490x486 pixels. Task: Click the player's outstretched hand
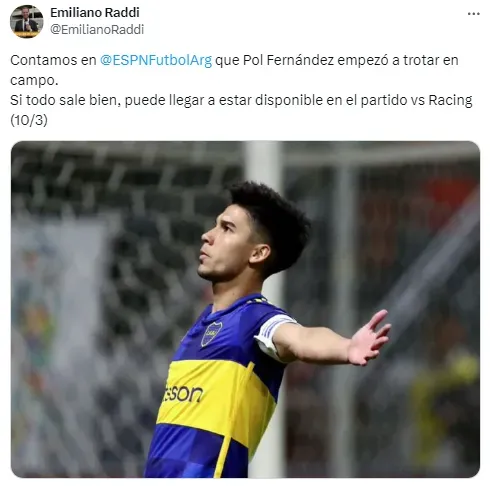click(x=370, y=338)
